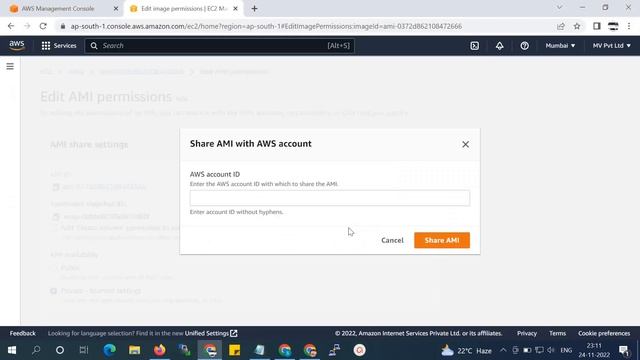Screen dimensions: 640x360
Task: Reload the current page
Action: click(x=43, y=26)
